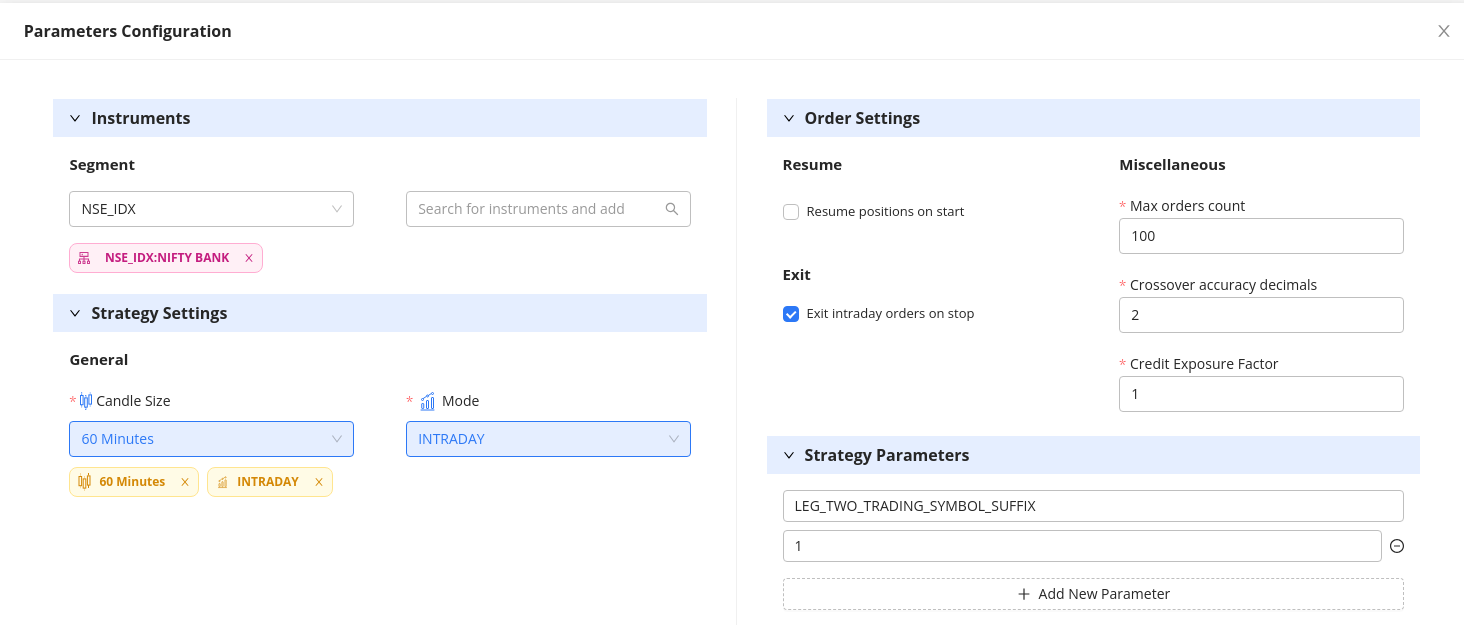The image size is (1464, 630).
Task: Remove the INTRADAY tag
Action: coord(319,482)
